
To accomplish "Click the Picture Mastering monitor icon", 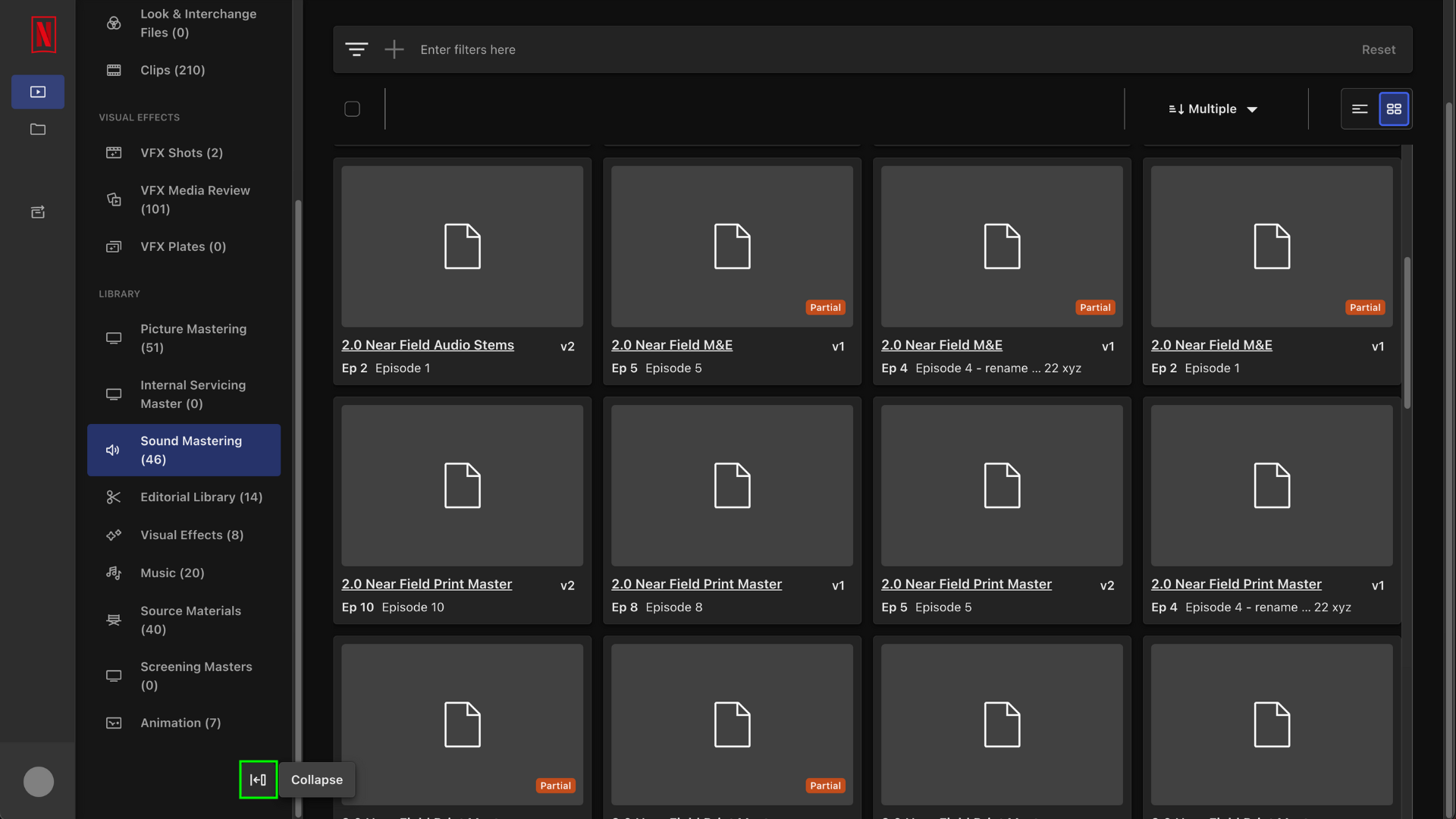I will point(114,338).
